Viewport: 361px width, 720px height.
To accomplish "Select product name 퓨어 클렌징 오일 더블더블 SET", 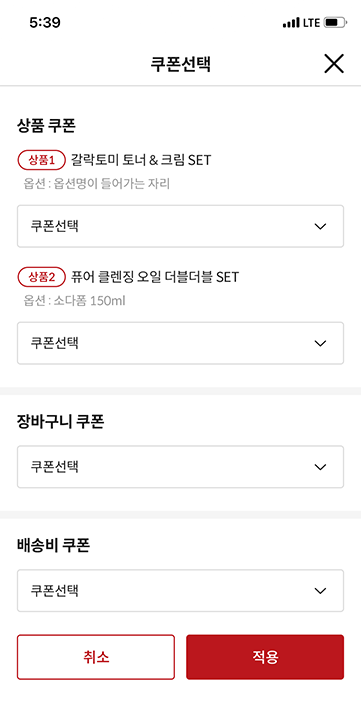I will [155, 277].
